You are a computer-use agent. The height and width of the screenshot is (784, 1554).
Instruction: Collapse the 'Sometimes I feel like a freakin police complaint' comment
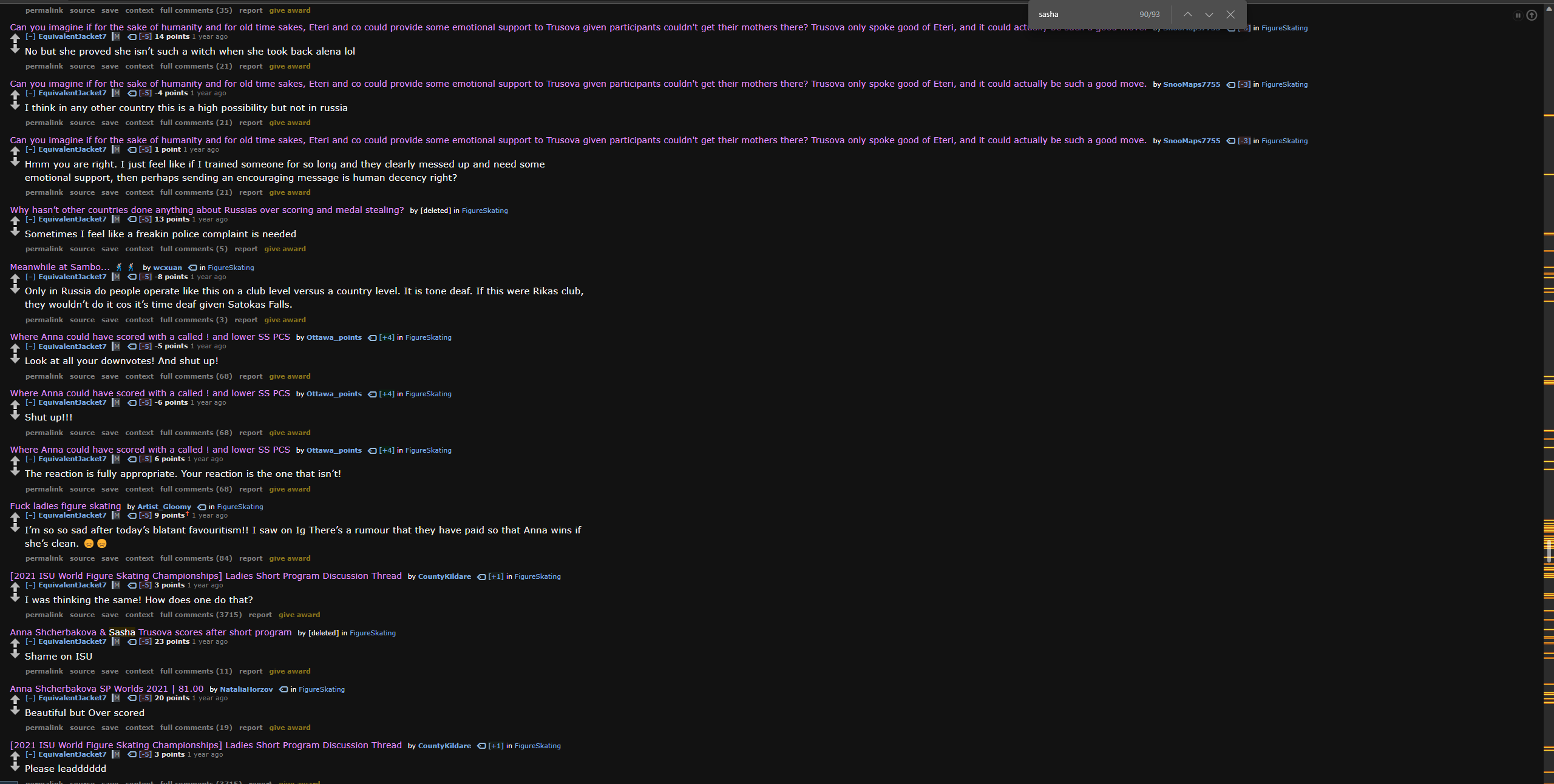point(30,220)
